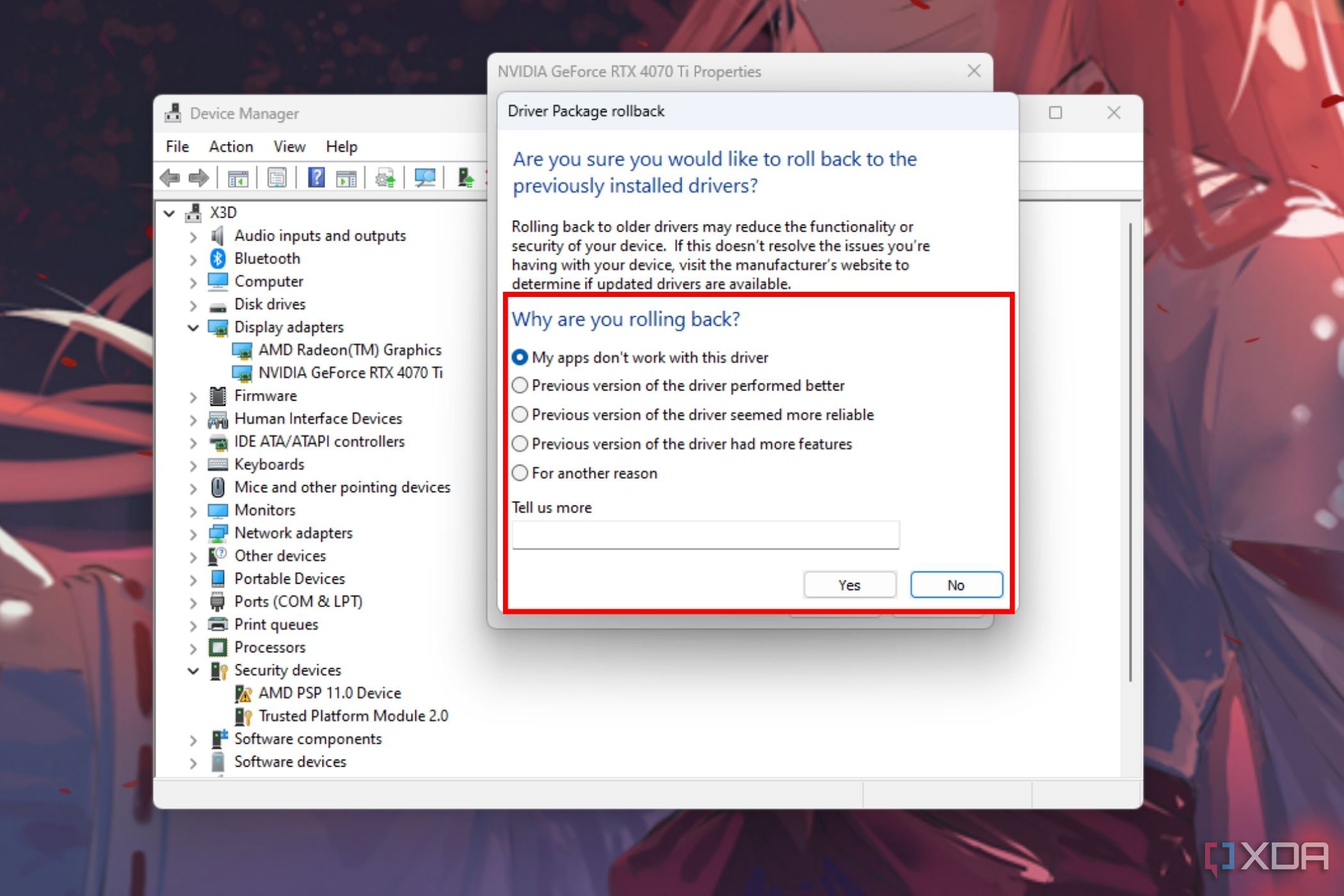Select 'Previous version of the driver performed better'
The height and width of the screenshot is (896, 1344).
pos(678,386)
